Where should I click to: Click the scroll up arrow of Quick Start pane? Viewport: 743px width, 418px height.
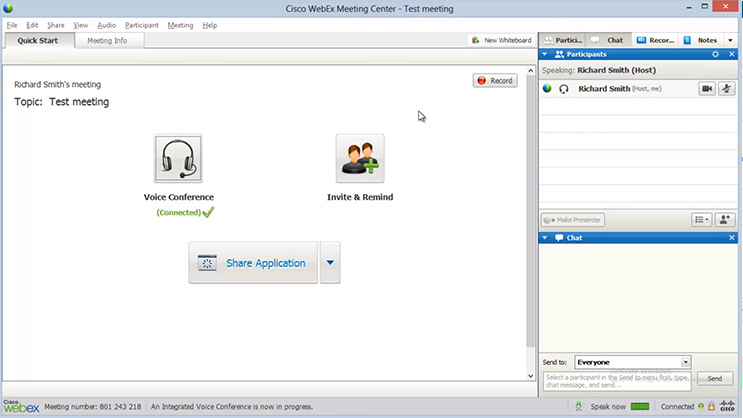pos(531,71)
